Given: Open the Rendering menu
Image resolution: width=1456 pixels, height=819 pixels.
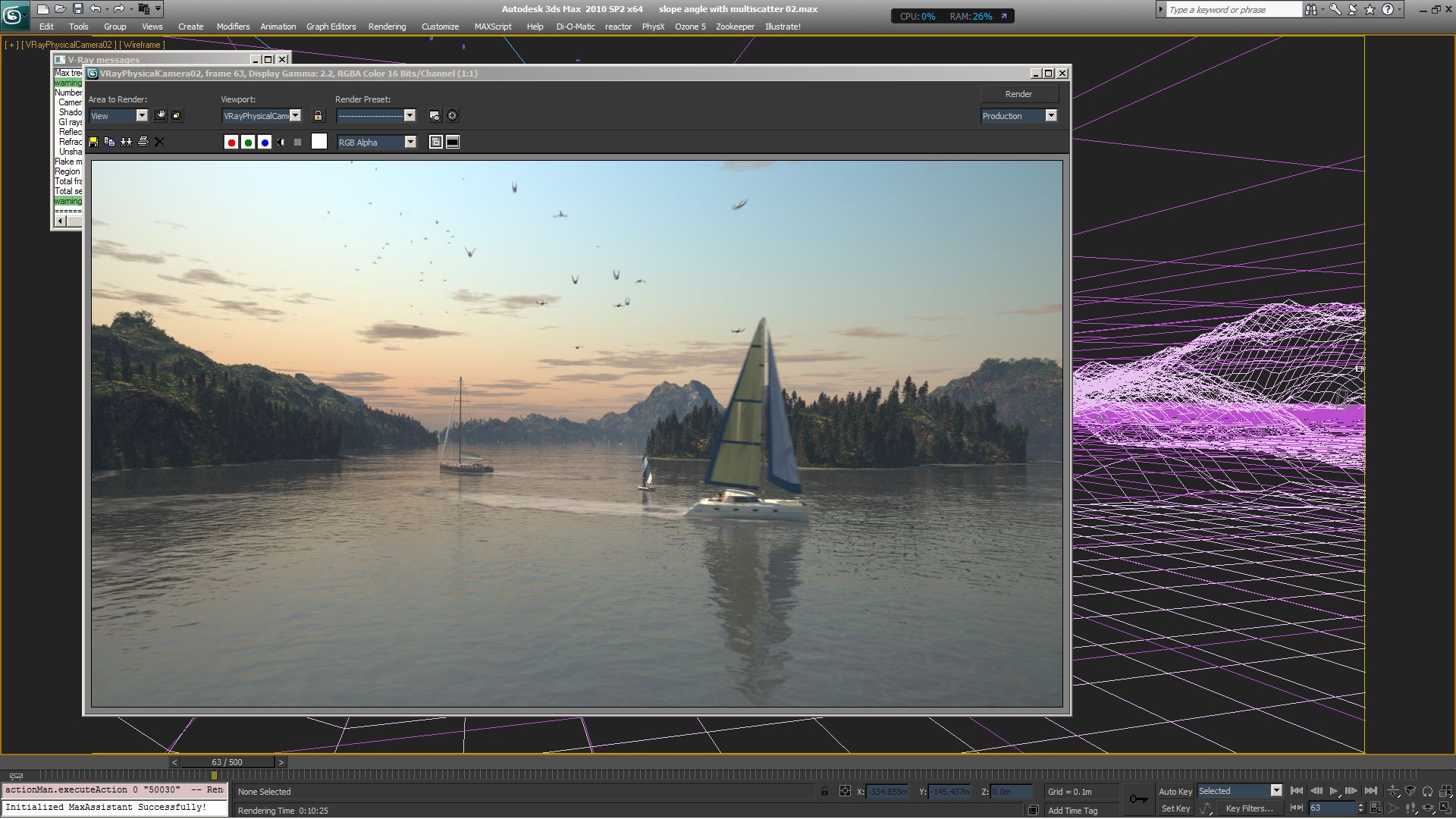Looking at the screenshot, I should [387, 27].
